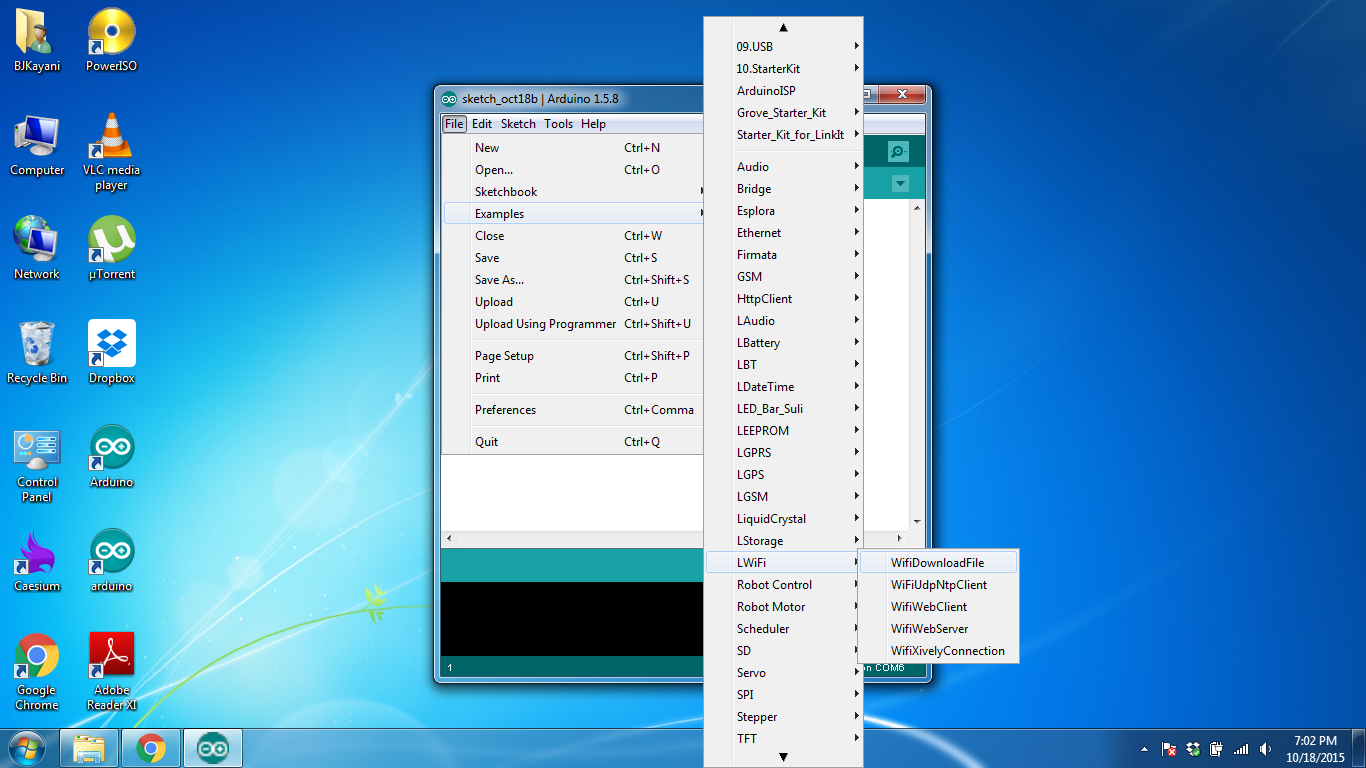The height and width of the screenshot is (768, 1366).
Task: Open File Explorer from the taskbar
Action: click(x=89, y=748)
